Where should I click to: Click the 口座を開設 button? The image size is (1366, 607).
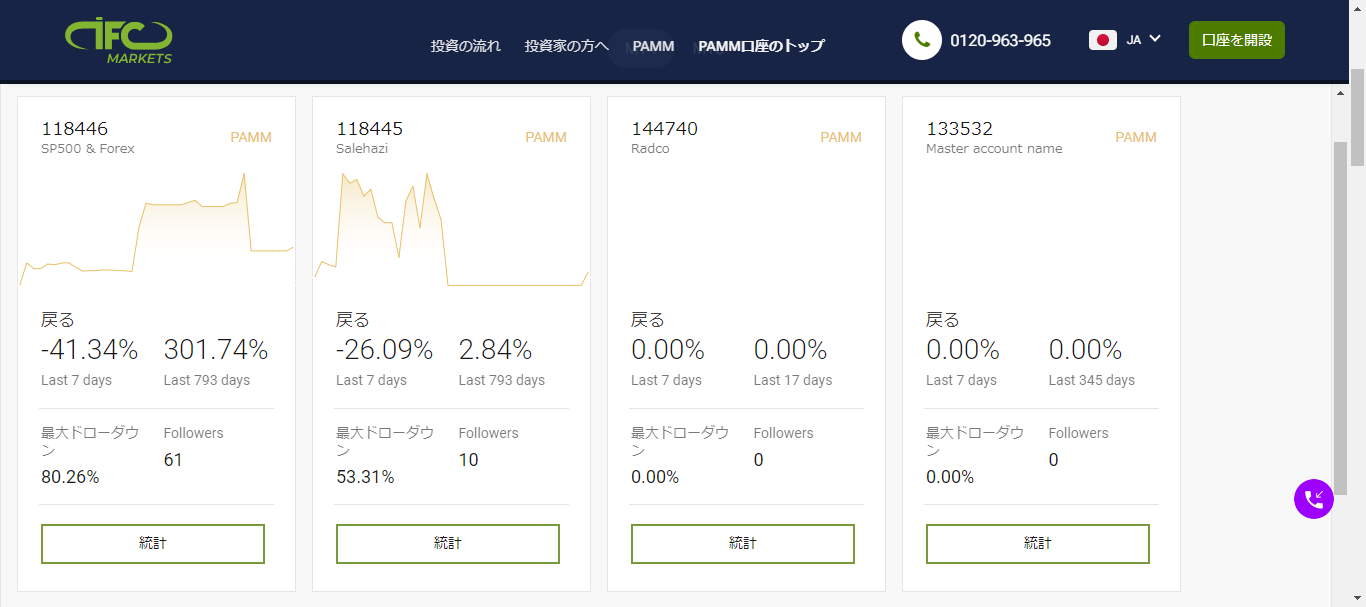(x=1236, y=40)
